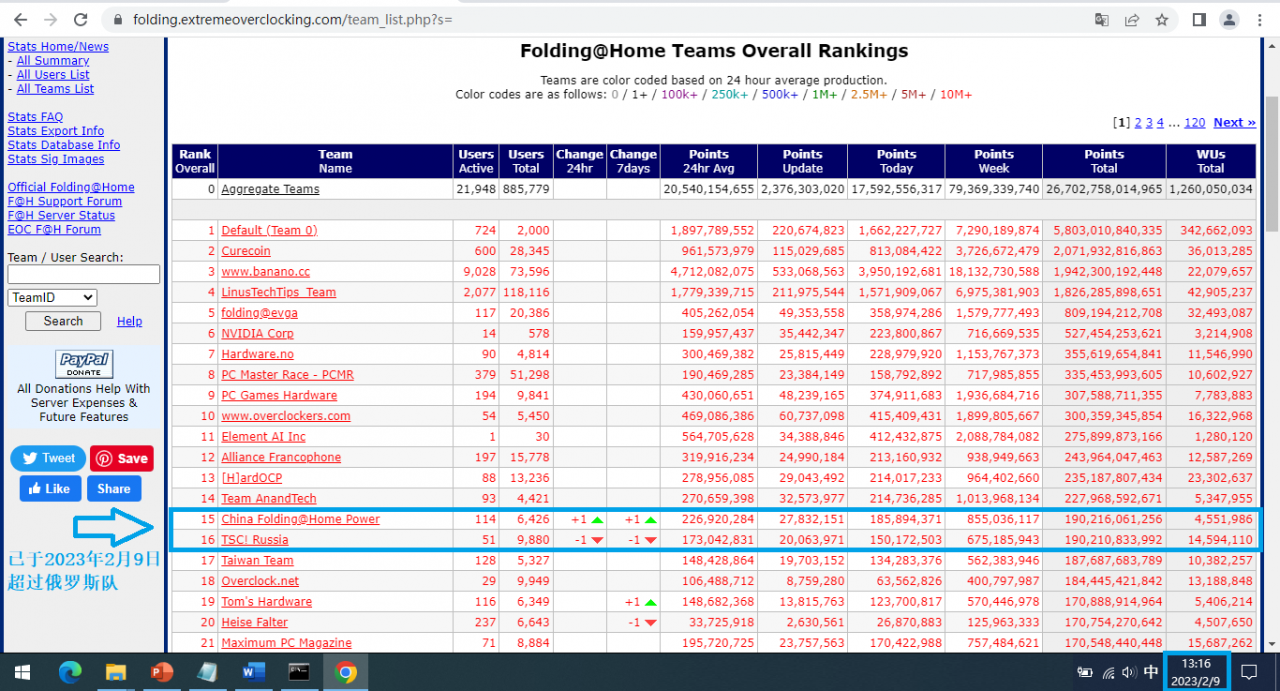Share this page via the share icon
This screenshot has height=691, width=1280.
point(1131,19)
